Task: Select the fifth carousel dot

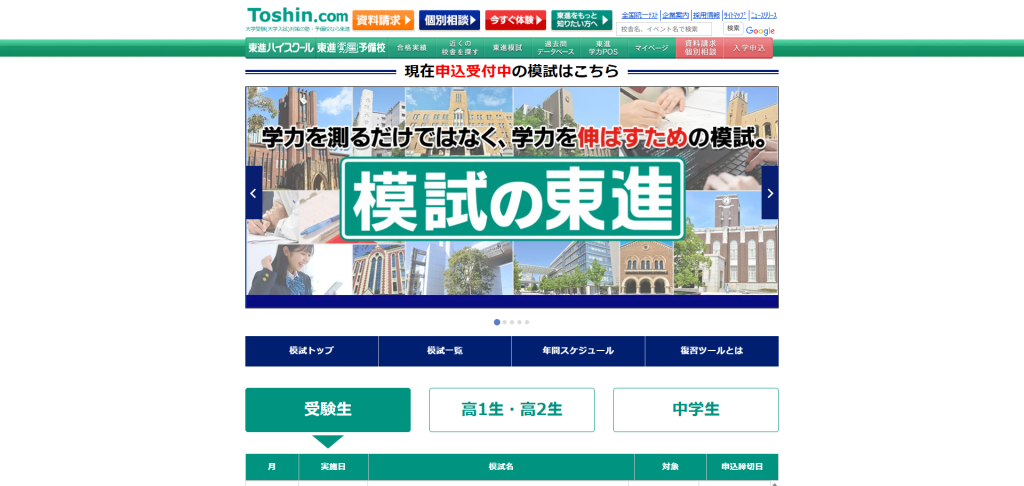Action: point(527,322)
